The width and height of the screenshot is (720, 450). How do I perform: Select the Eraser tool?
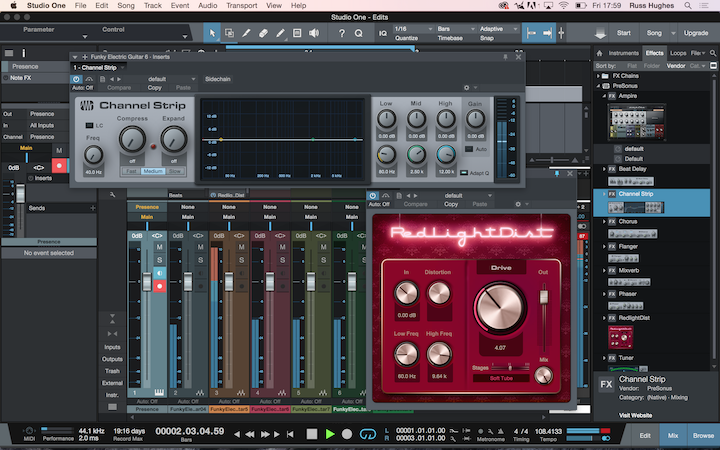coord(263,33)
